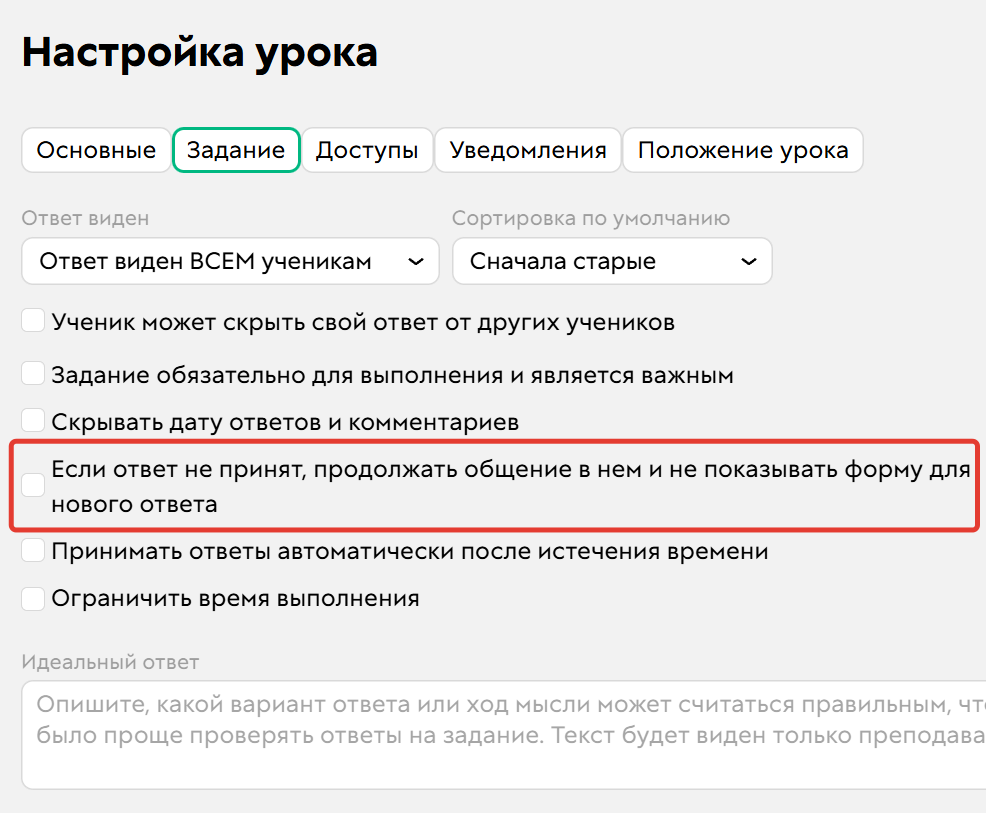Click the Ответ виден field label
Screen dimensions: 986x813
pos(86,218)
